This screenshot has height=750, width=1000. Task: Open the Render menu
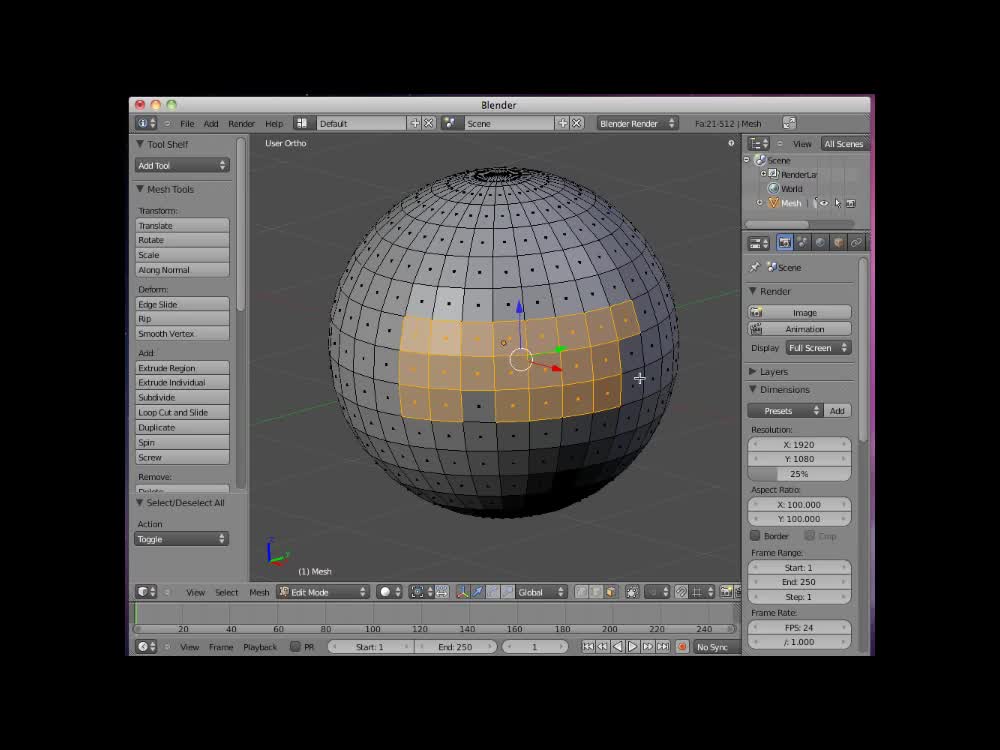click(x=241, y=124)
